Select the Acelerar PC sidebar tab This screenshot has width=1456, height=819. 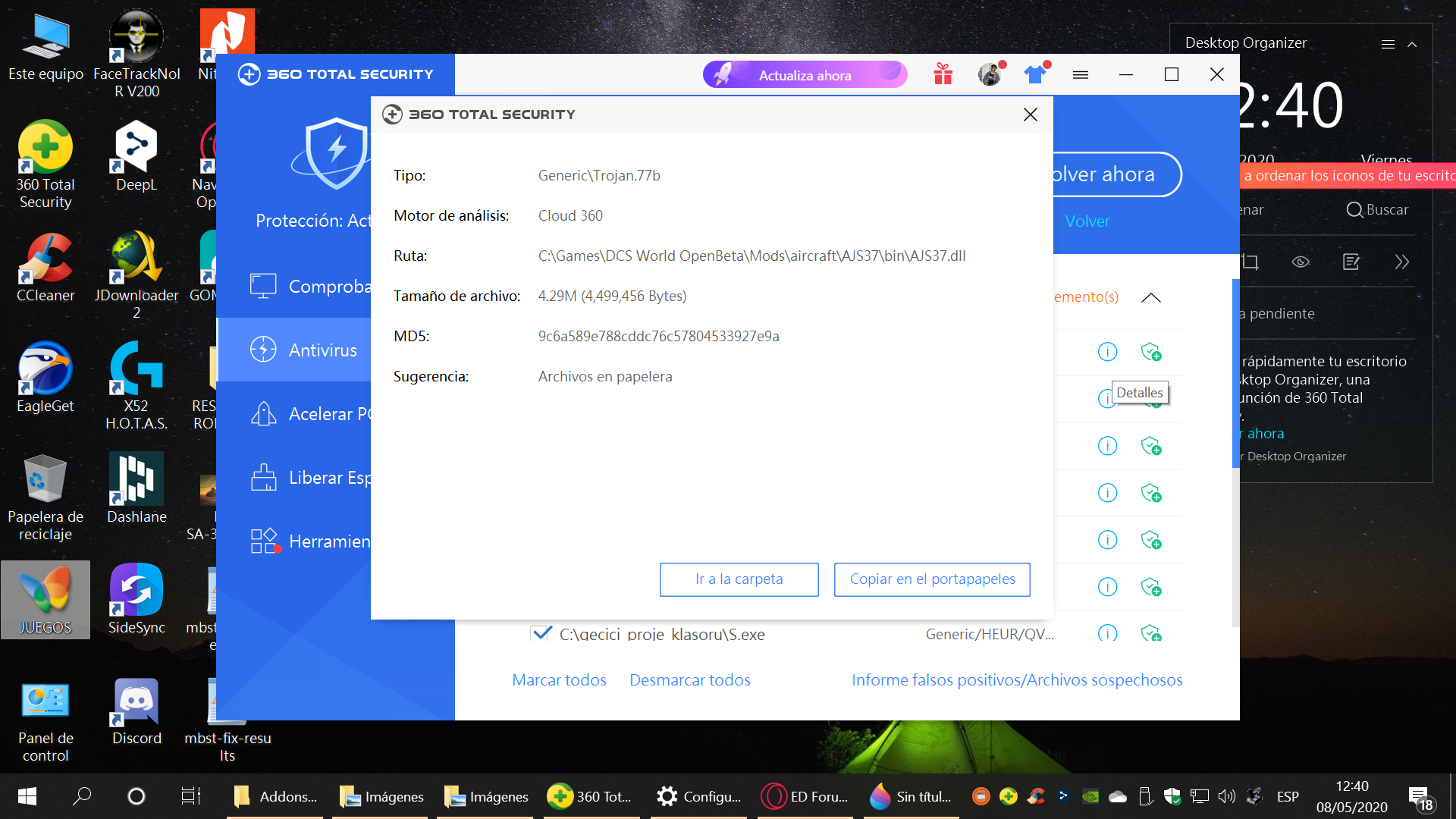(x=294, y=413)
